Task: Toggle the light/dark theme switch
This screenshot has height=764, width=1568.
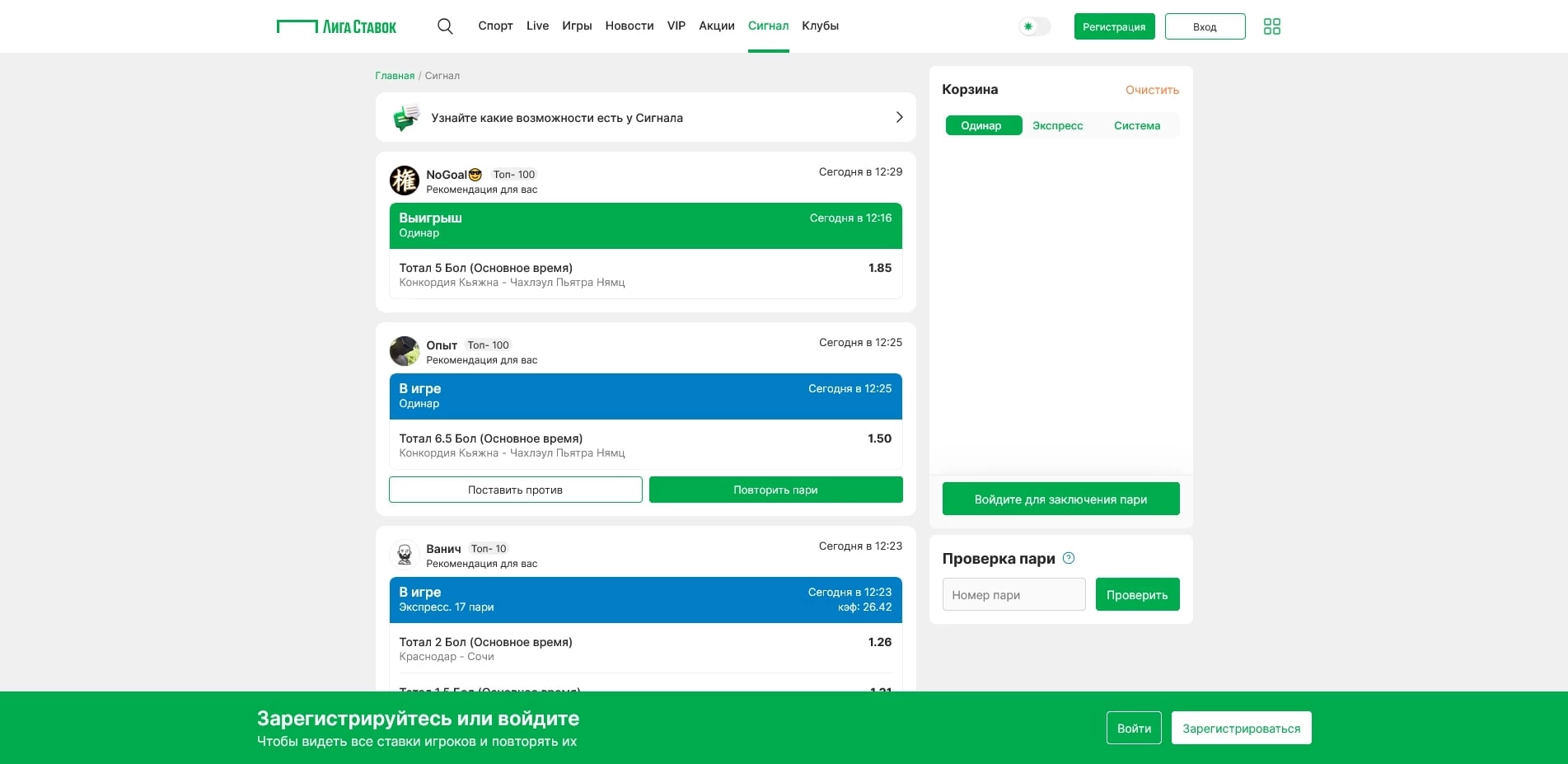Action: coord(1034,26)
